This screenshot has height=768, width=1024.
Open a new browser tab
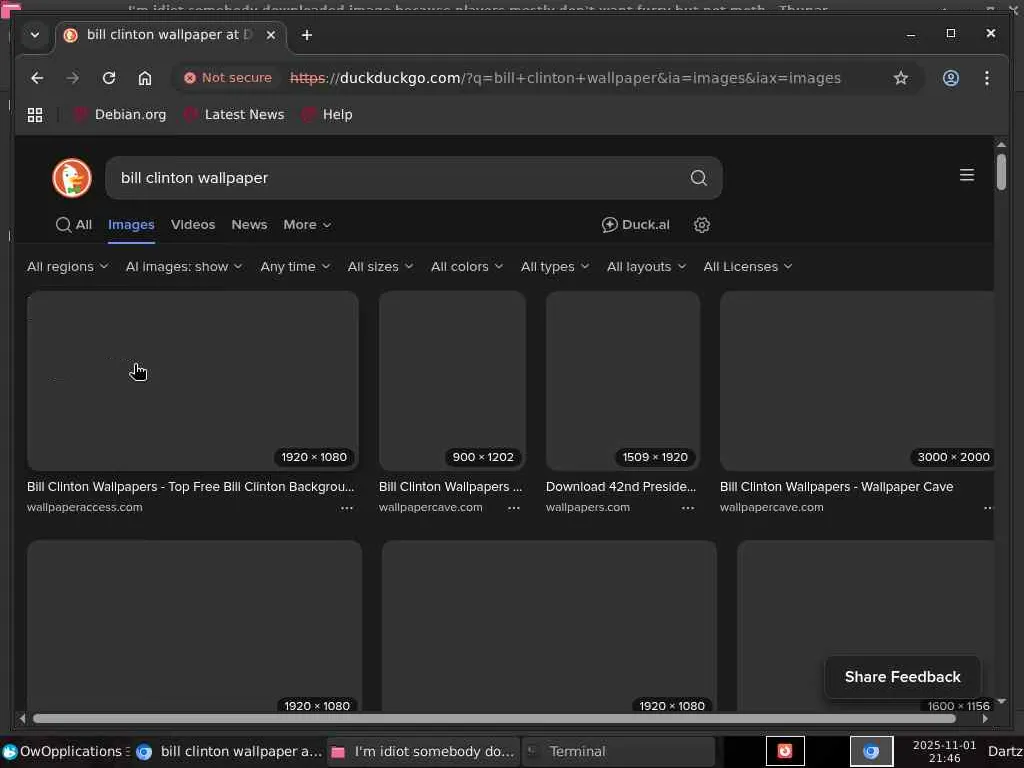306,35
